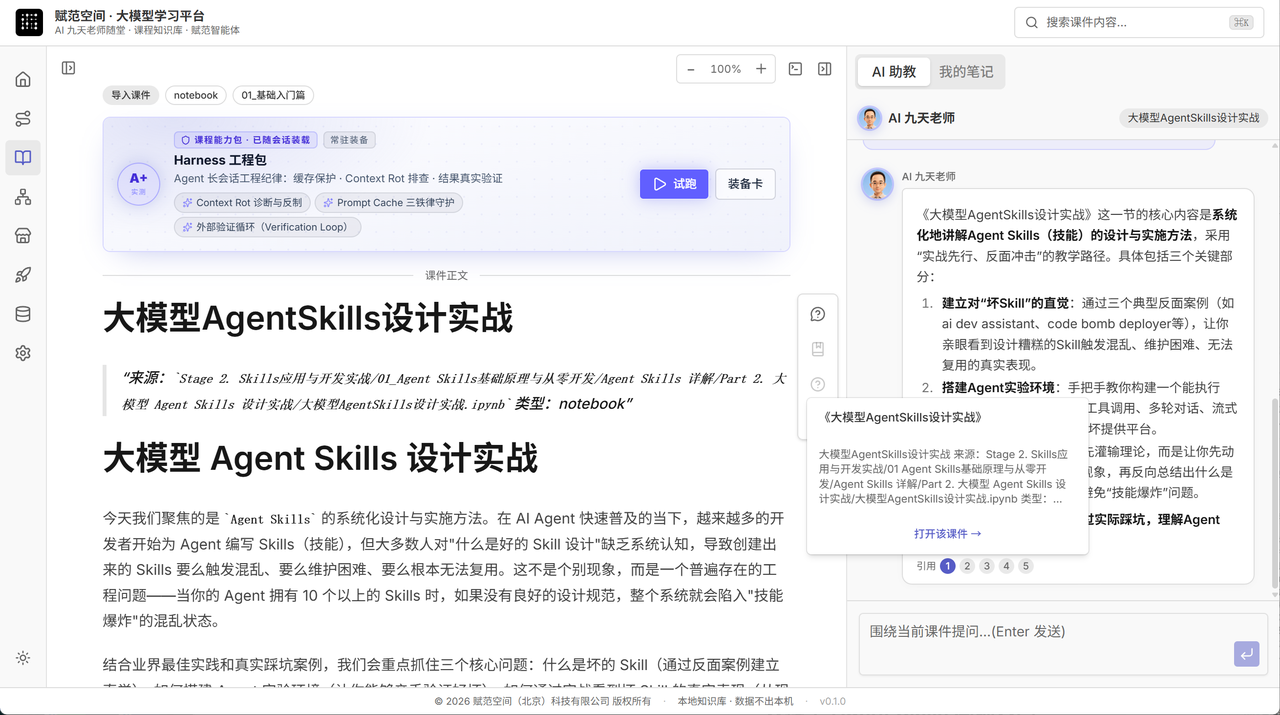Switch to the 我的笔记 tab
Screen dimensions: 1280x715
[x=966, y=72]
